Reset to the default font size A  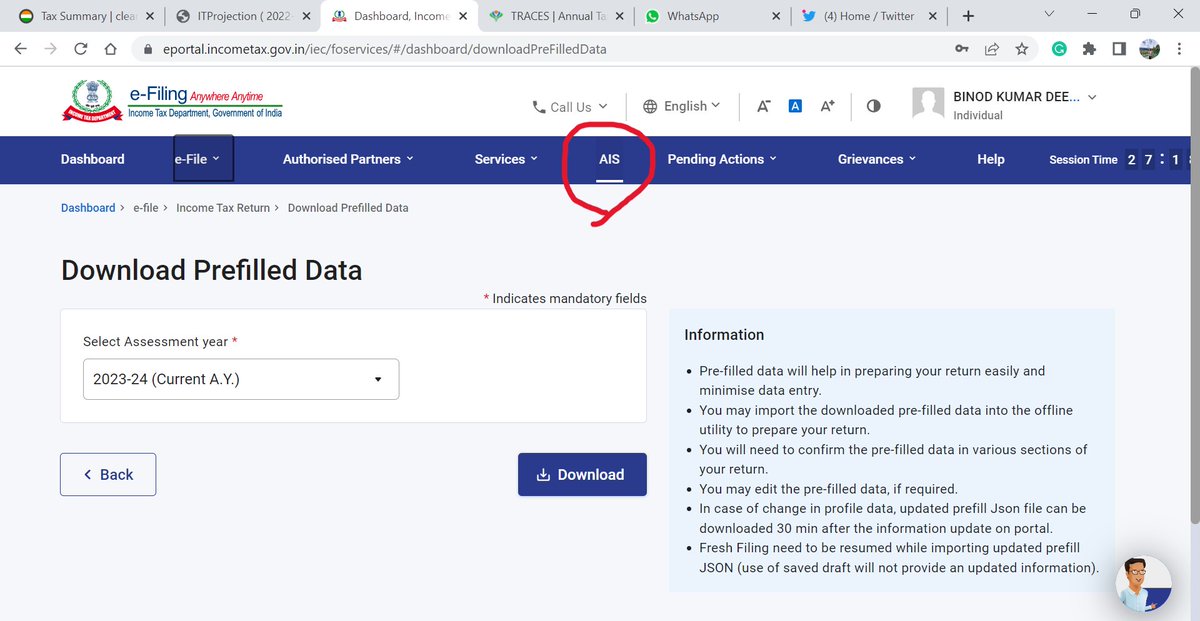coord(795,106)
